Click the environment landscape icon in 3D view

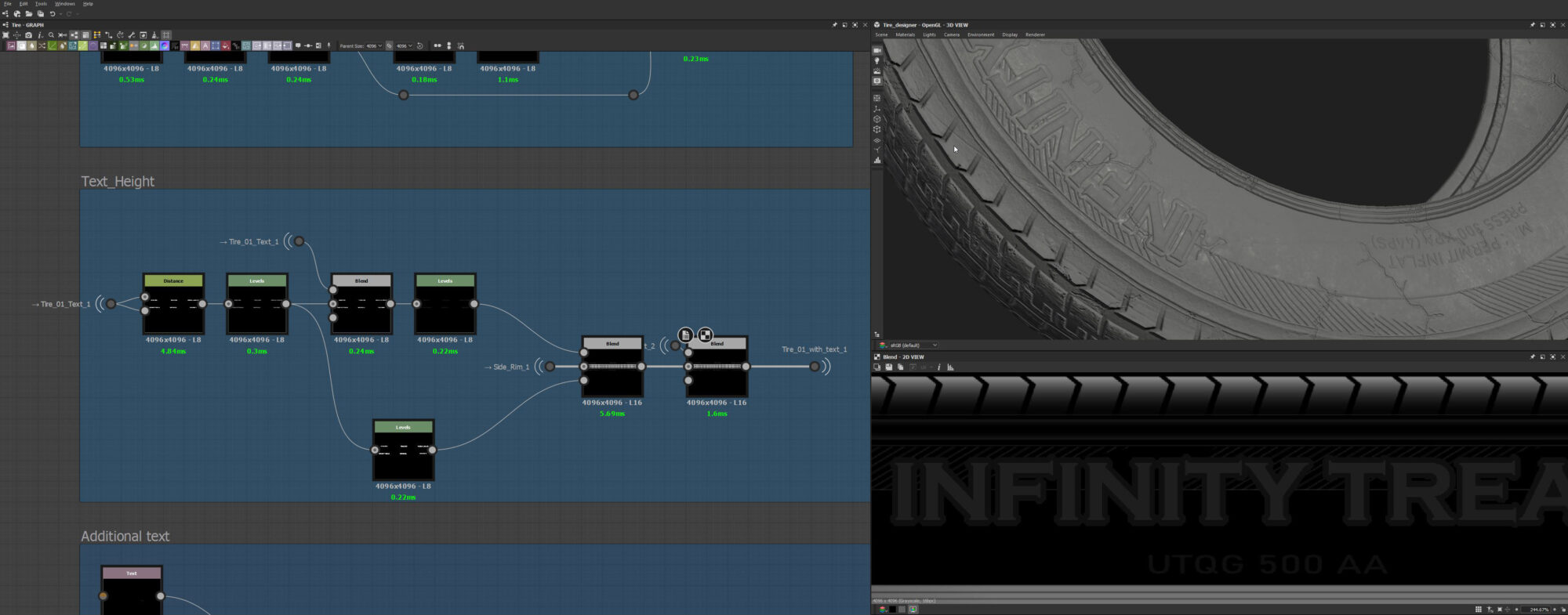click(x=877, y=71)
